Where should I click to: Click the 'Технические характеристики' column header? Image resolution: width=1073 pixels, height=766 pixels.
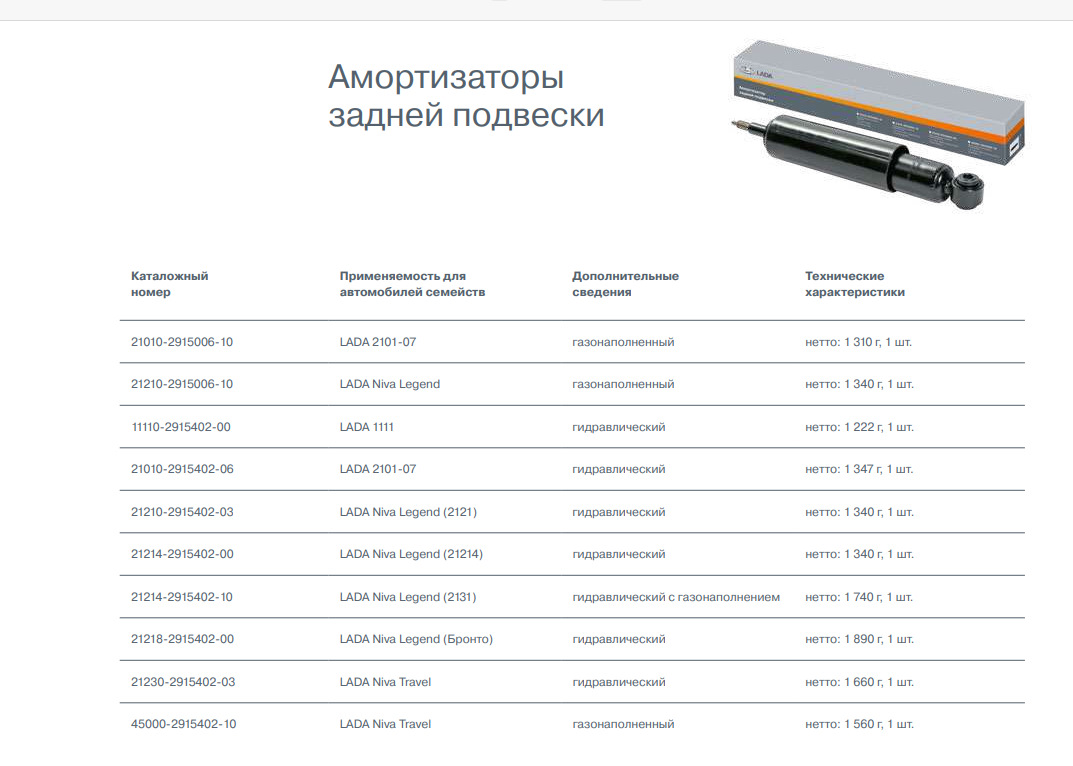pyautogui.click(x=854, y=284)
